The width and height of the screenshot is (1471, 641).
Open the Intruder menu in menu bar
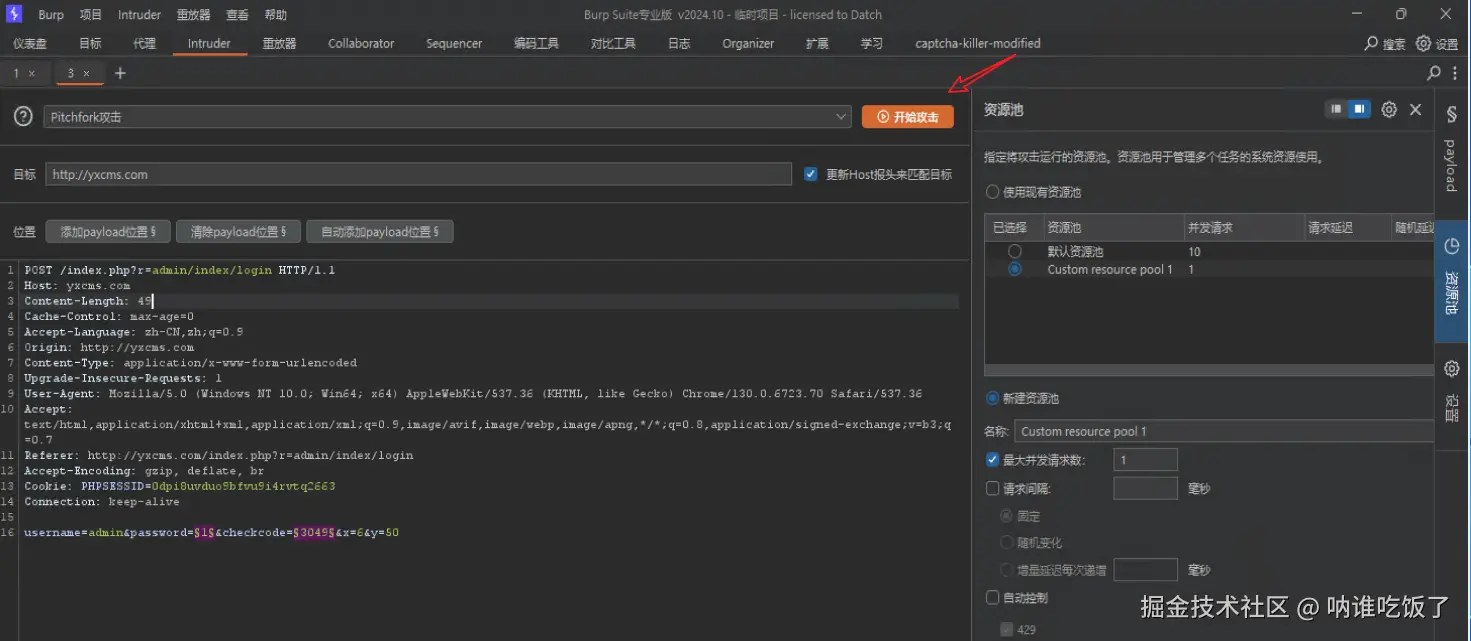(x=139, y=15)
